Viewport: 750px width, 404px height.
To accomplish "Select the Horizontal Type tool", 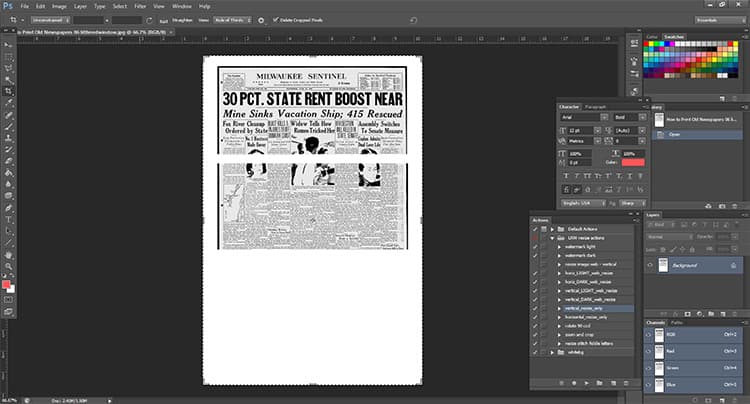I will point(8,219).
